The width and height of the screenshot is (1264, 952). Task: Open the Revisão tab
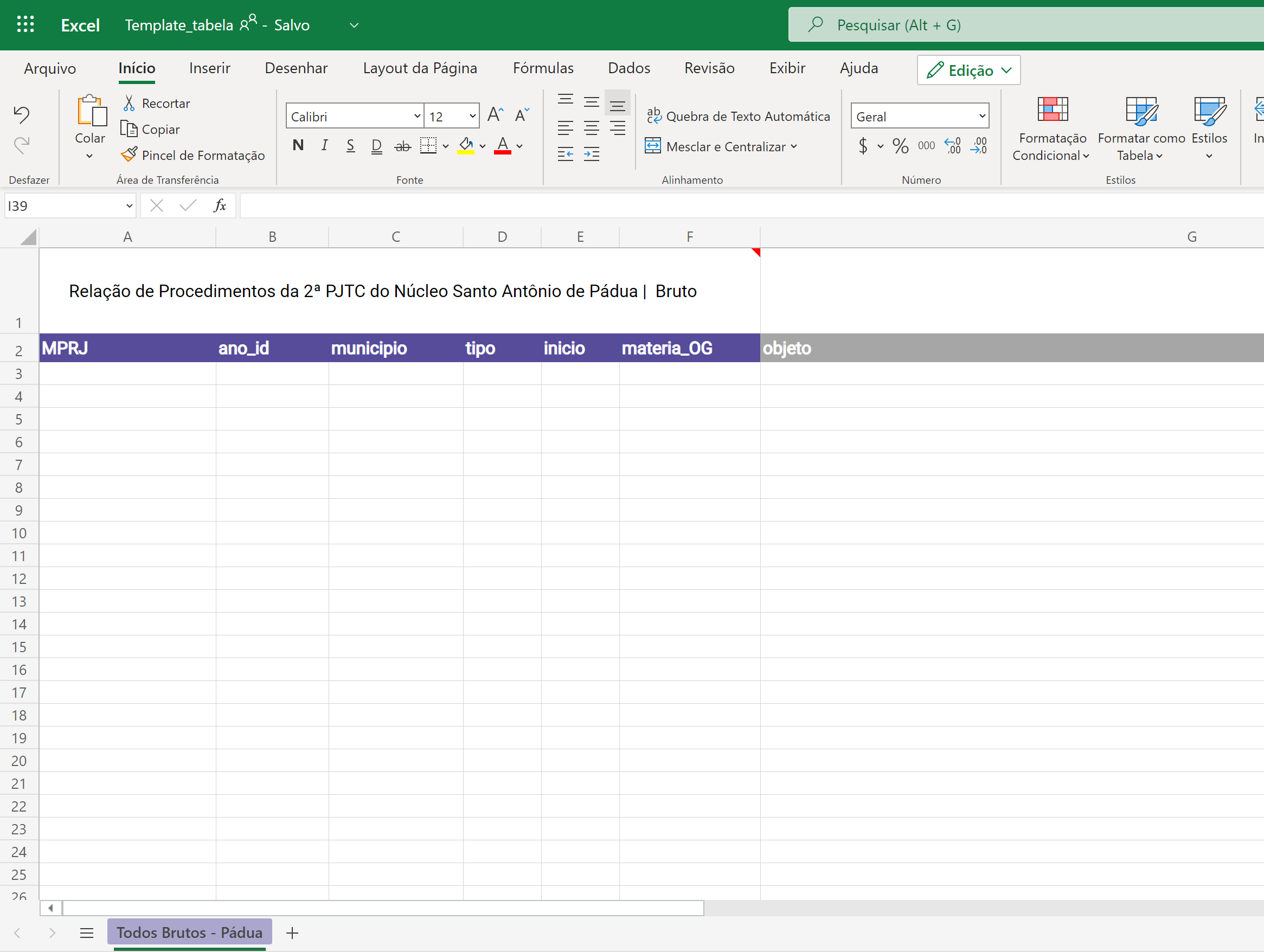coord(709,68)
